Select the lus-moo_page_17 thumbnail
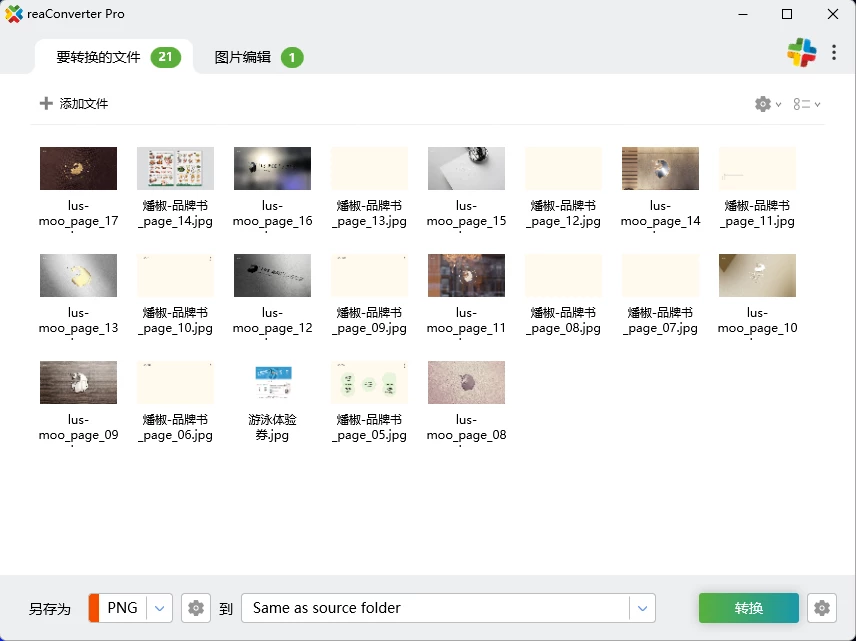The width and height of the screenshot is (856, 641). point(78,167)
